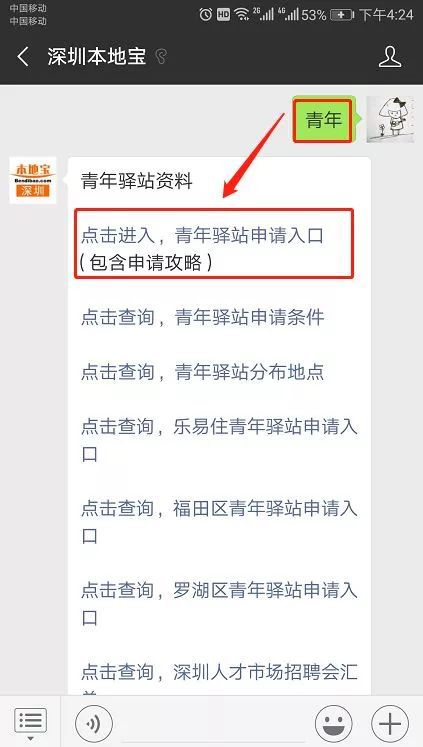Tap the 青年驿站资料 heading text
The height and width of the screenshot is (747, 423).
pyautogui.click(x=137, y=181)
